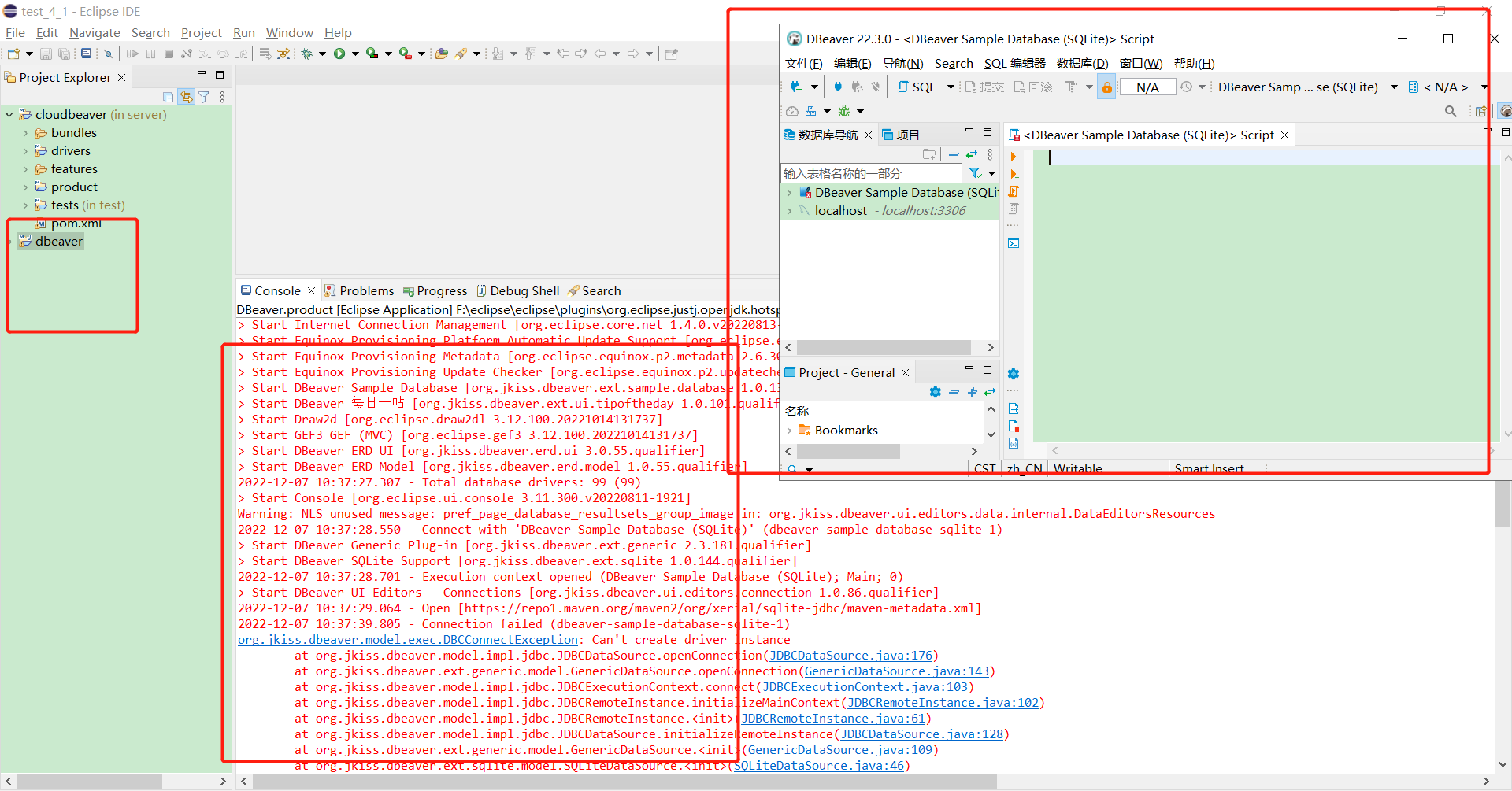The height and width of the screenshot is (791, 1512).
Task: Create a new database connection (plug icon)
Action: (798, 87)
